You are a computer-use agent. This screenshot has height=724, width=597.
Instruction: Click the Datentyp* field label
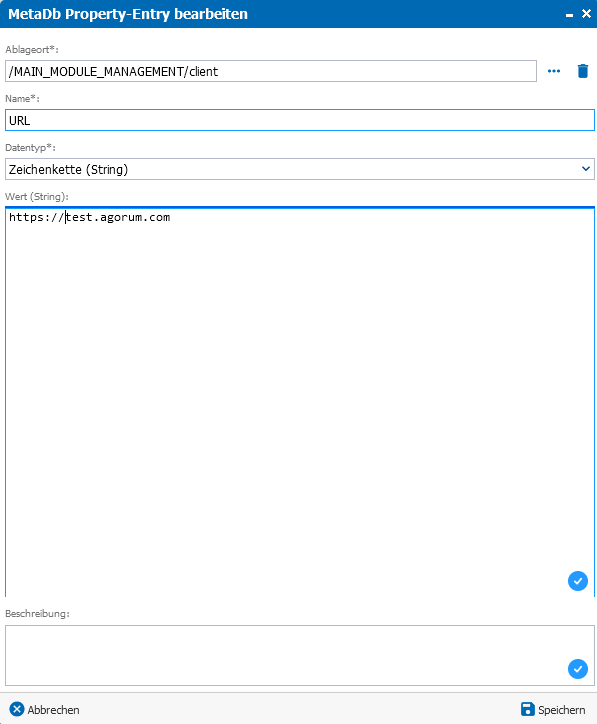tap(30, 148)
